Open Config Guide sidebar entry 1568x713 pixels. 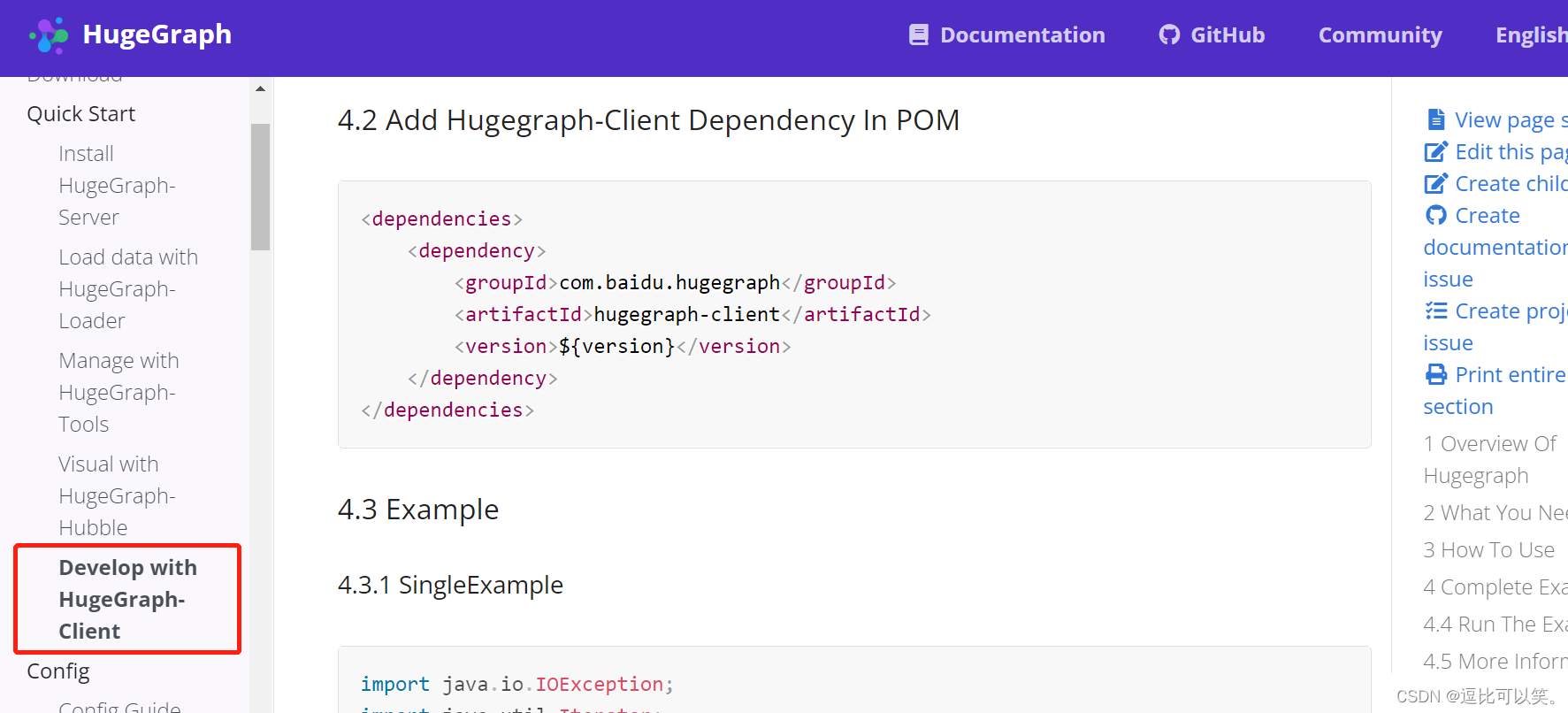point(119,706)
